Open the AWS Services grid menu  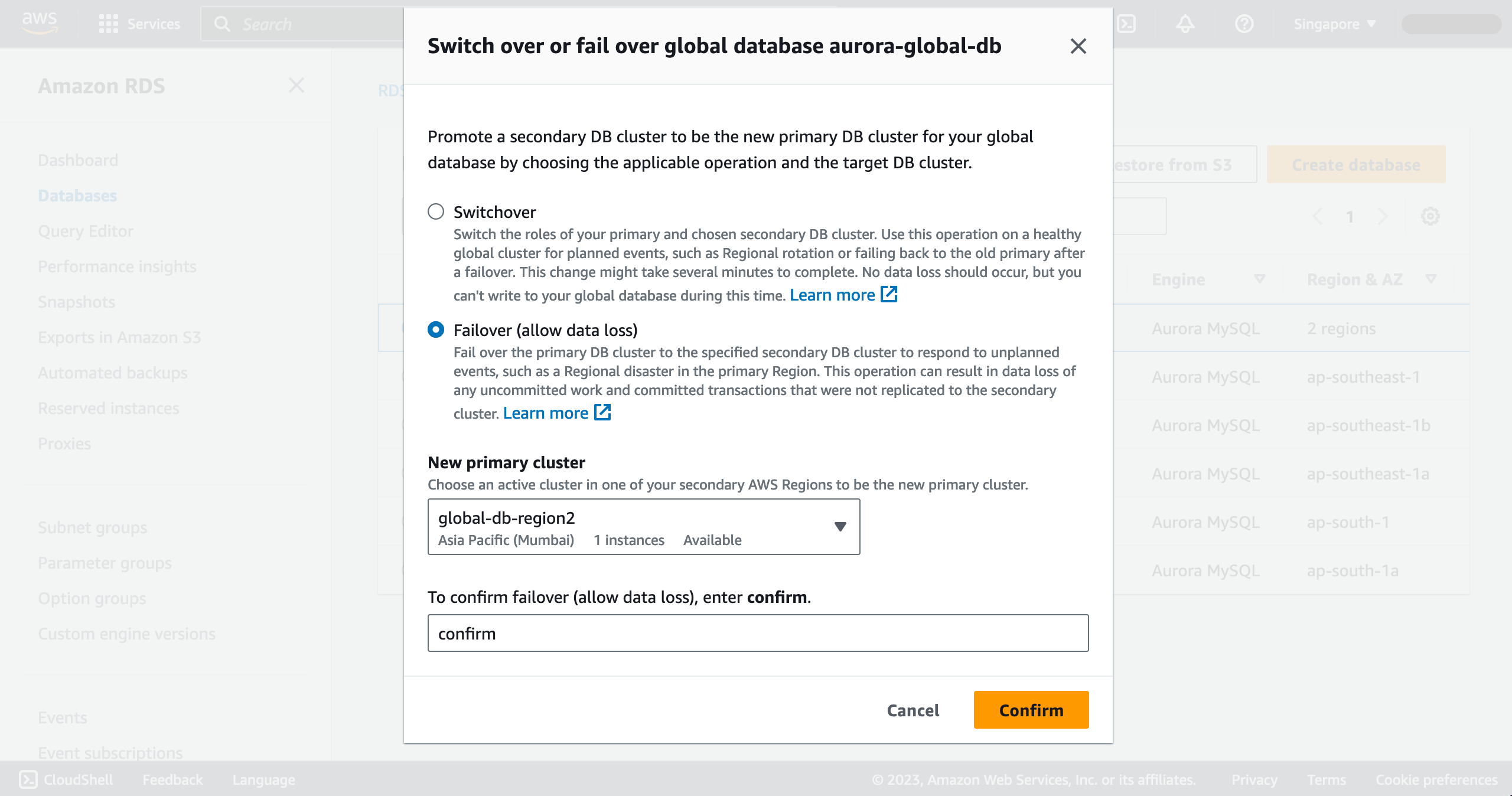coord(109,24)
